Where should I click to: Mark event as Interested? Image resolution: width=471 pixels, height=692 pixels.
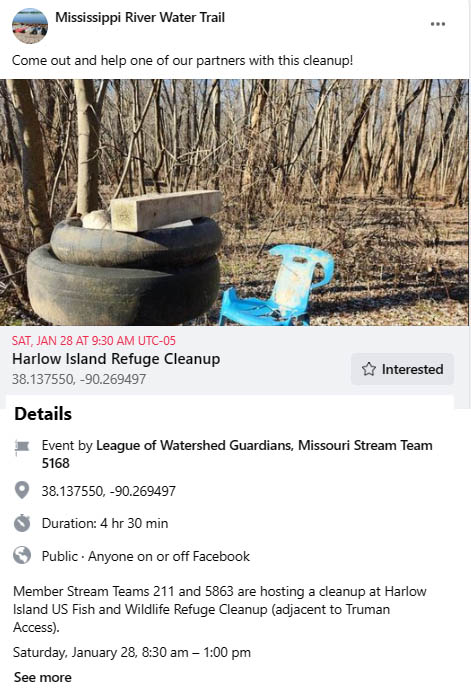point(402,369)
